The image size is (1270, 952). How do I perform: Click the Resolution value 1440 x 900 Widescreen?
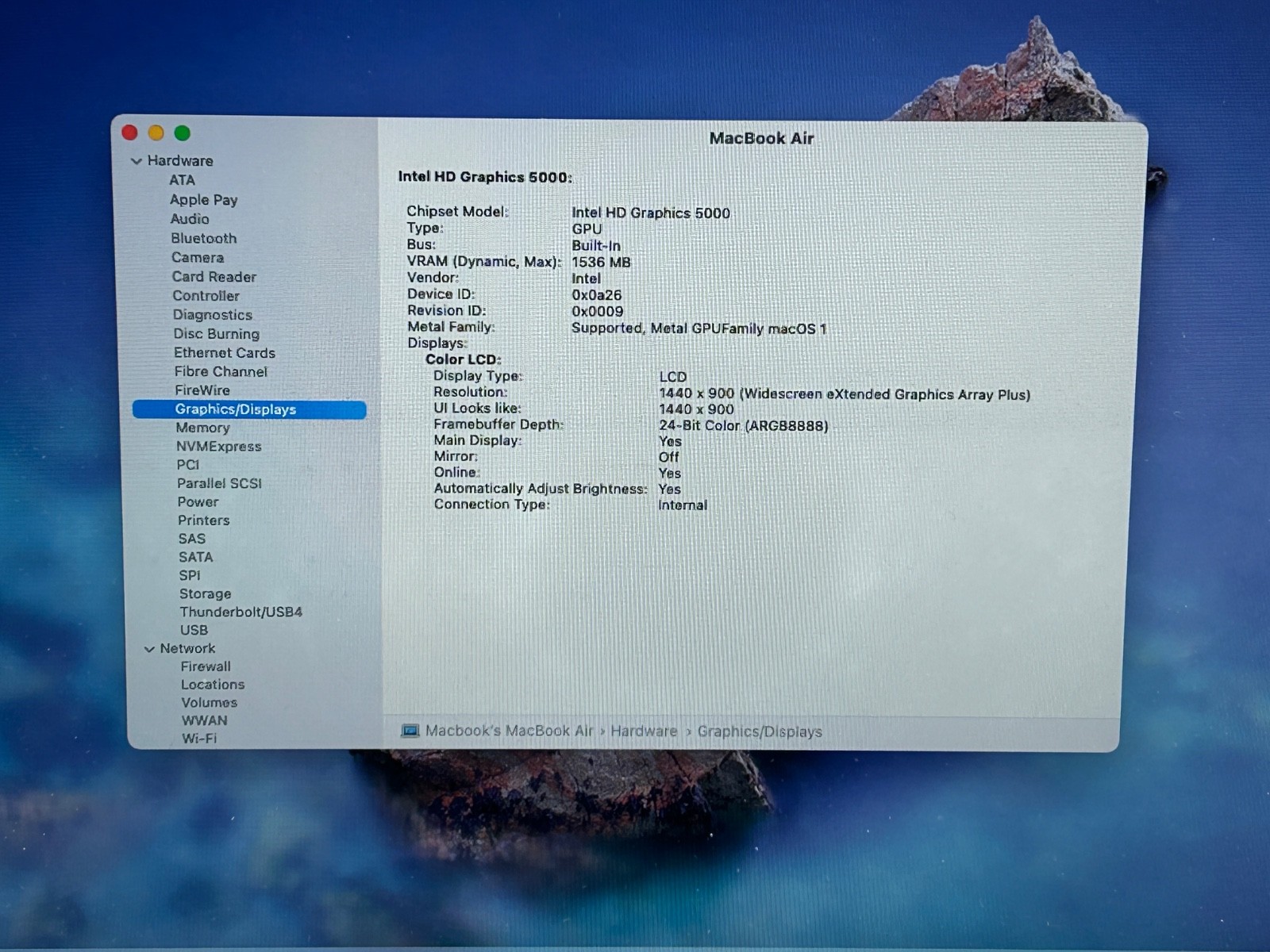[x=845, y=394]
